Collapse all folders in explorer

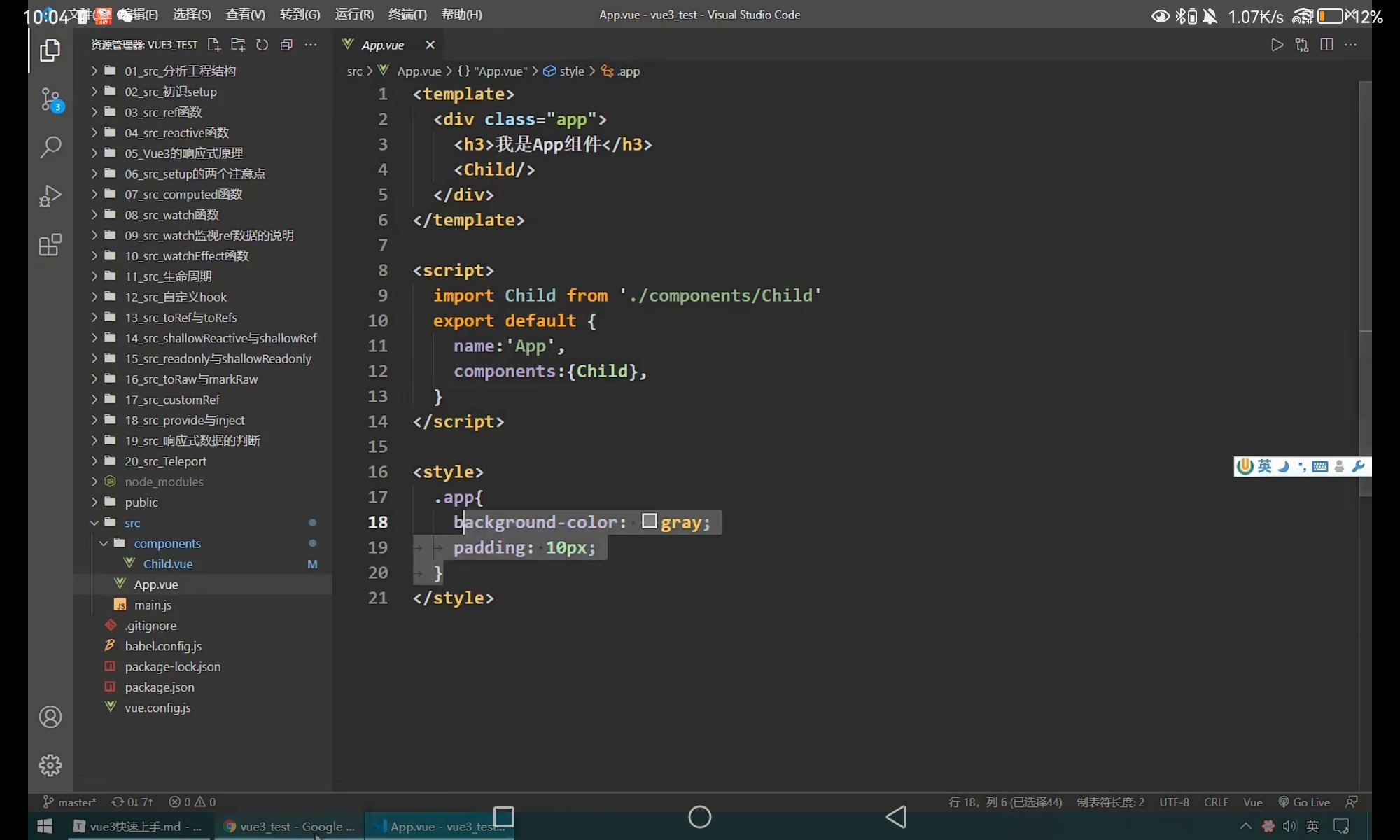click(286, 45)
